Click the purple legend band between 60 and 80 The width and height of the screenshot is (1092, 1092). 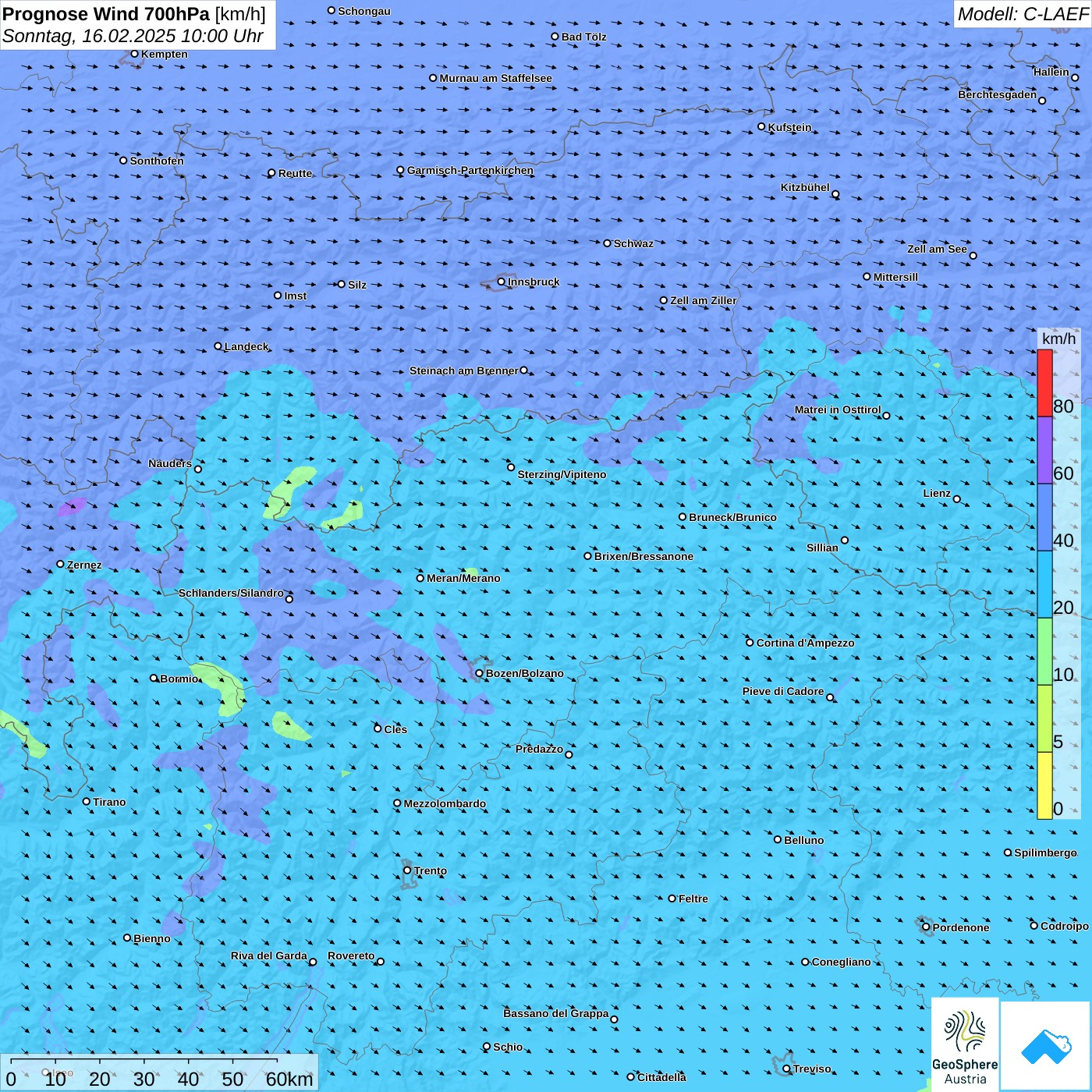tap(1044, 451)
